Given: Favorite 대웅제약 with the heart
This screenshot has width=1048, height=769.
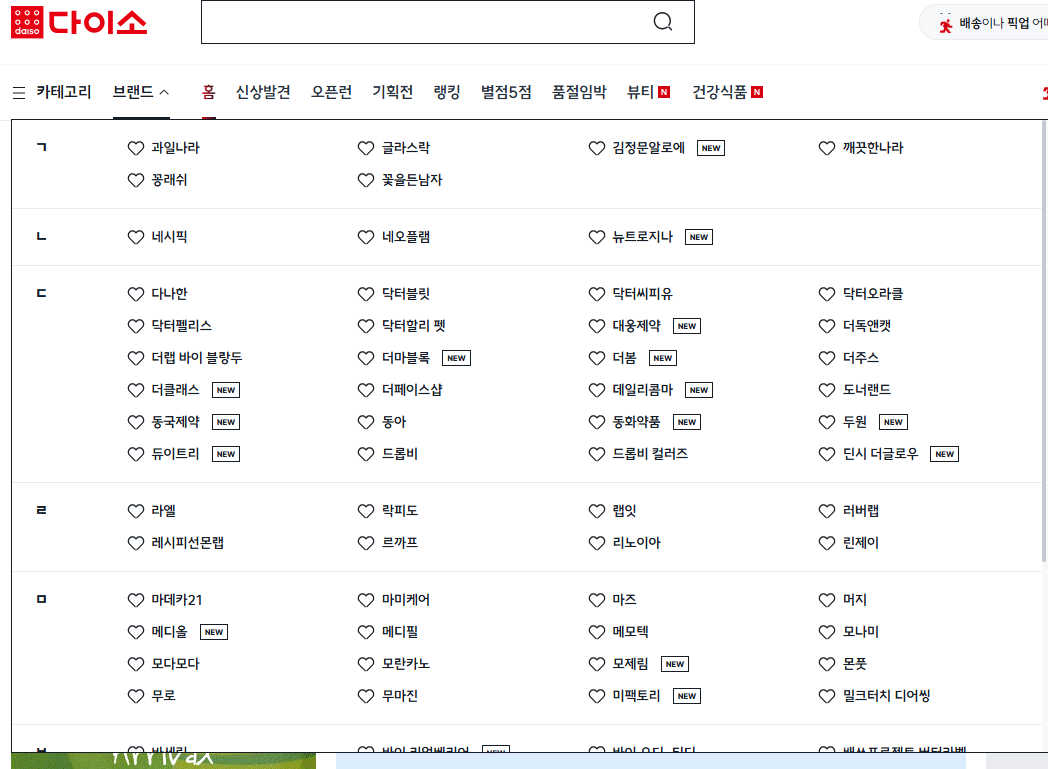Looking at the screenshot, I should click(x=597, y=326).
